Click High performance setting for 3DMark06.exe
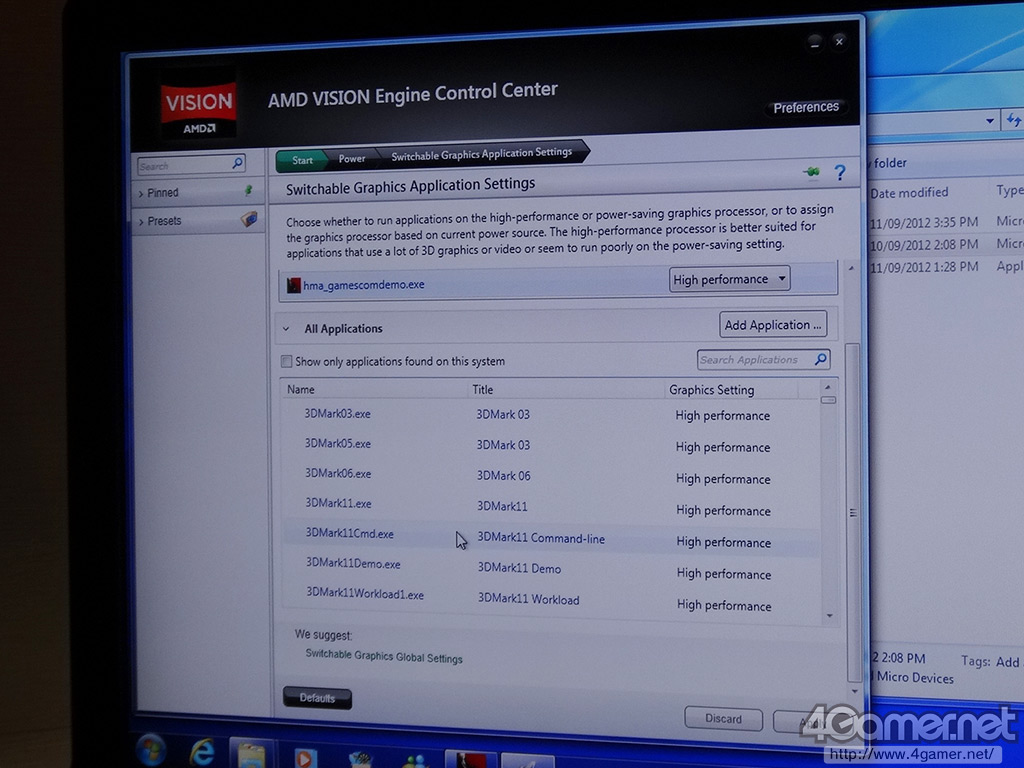Image resolution: width=1024 pixels, height=768 pixels. (723, 479)
